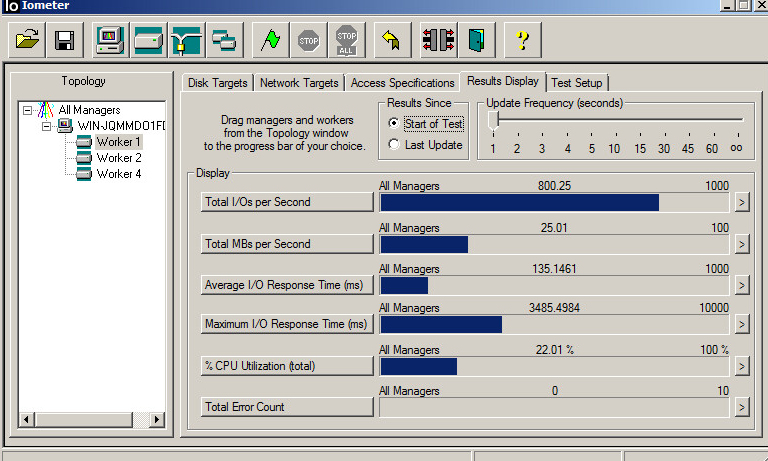This screenshot has height=461, width=768.
Task: Click the 3485.4984 maximum response value
Action: pos(554,308)
